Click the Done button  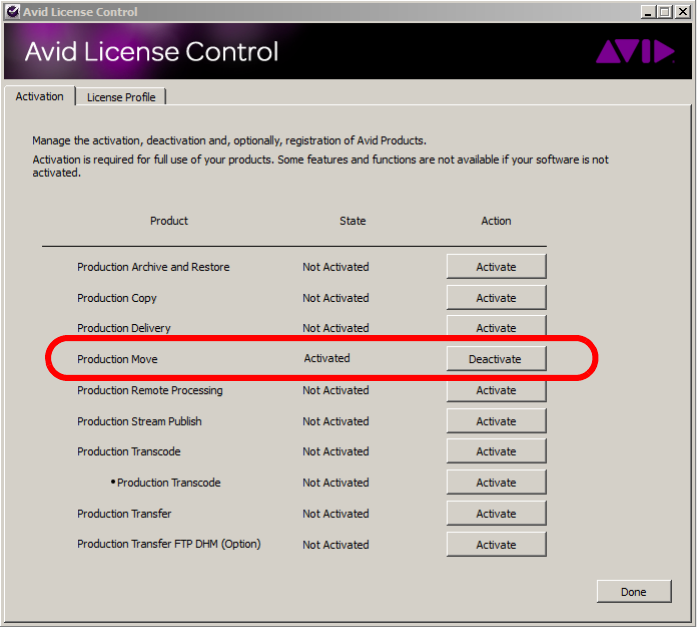click(634, 591)
